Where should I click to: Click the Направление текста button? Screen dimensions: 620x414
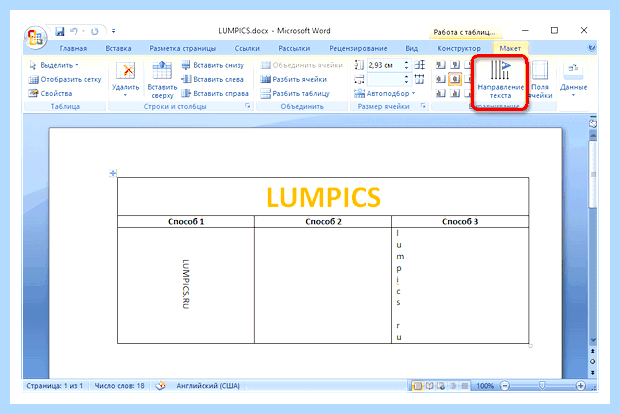(x=500, y=79)
